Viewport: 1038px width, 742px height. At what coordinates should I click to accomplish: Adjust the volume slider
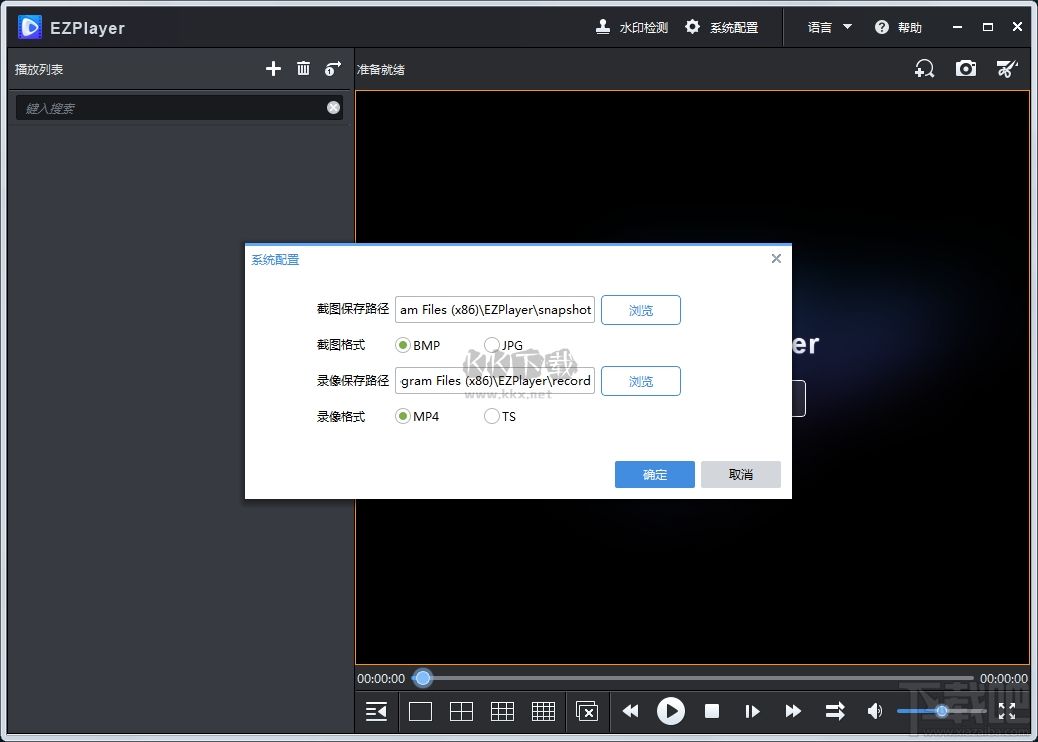(x=940, y=711)
